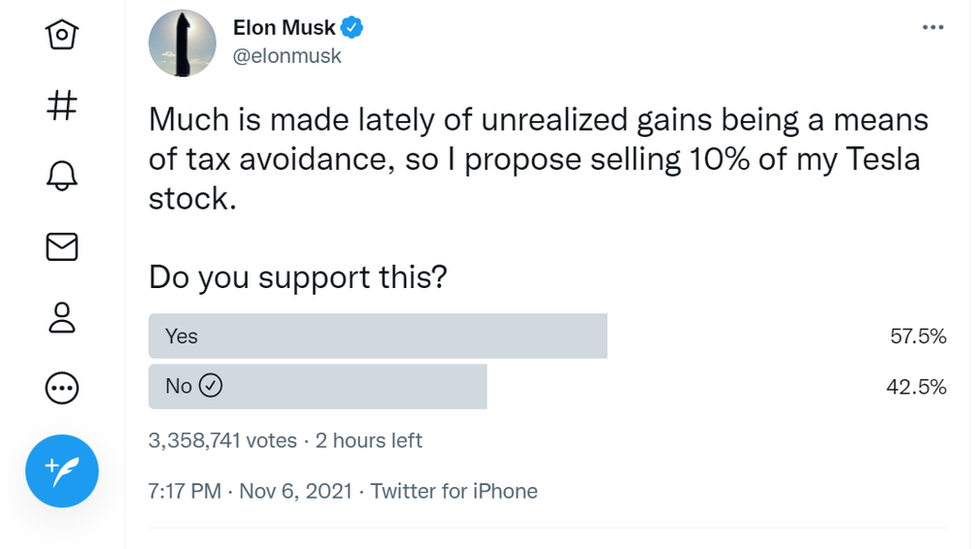Image resolution: width=976 pixels, height=549 pixels.
Task: Click the blue verified badge
Action: tap(352, 28)
